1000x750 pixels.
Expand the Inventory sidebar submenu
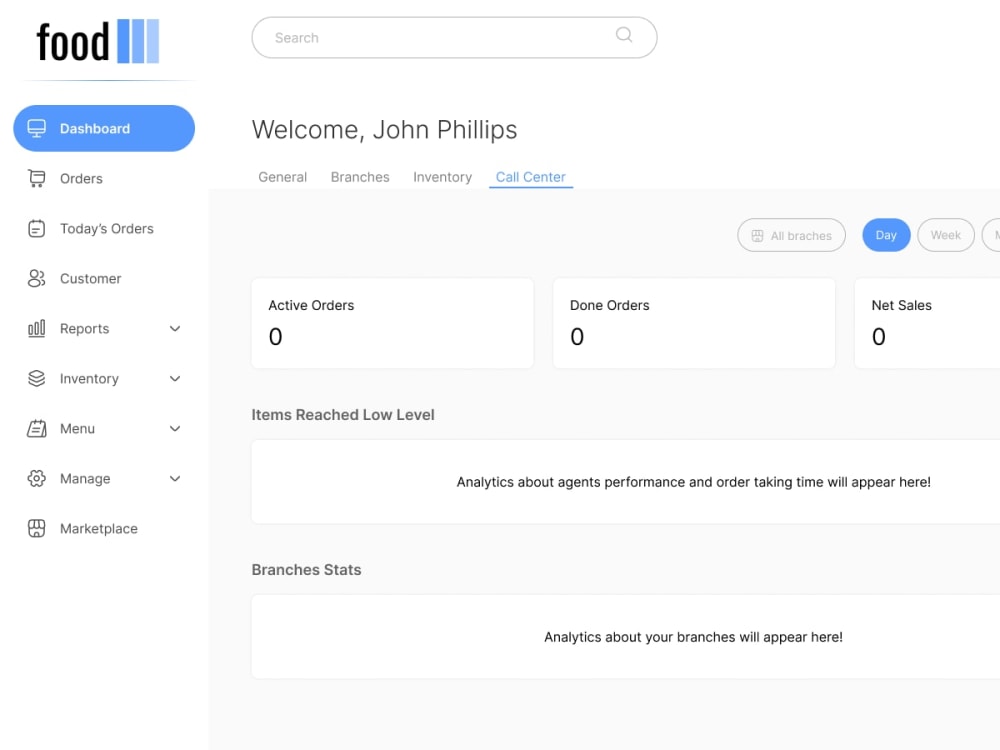(x=175, y=378)
